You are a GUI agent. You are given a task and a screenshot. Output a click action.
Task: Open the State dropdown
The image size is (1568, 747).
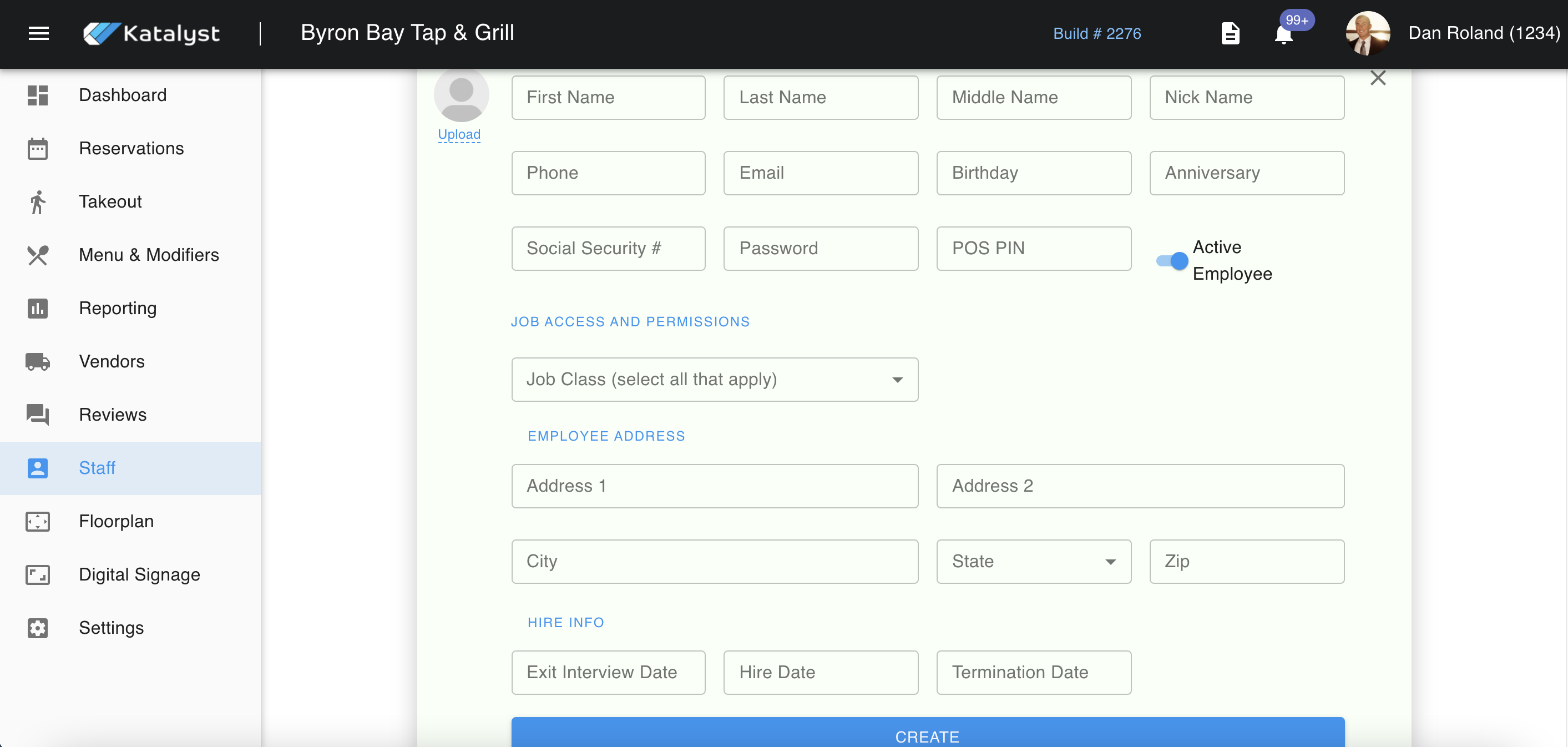point(1033,561)
